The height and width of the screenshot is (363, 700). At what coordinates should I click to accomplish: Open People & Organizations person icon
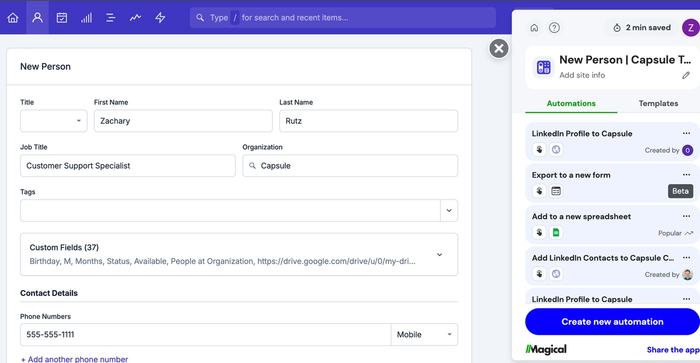tap(38, 17)
